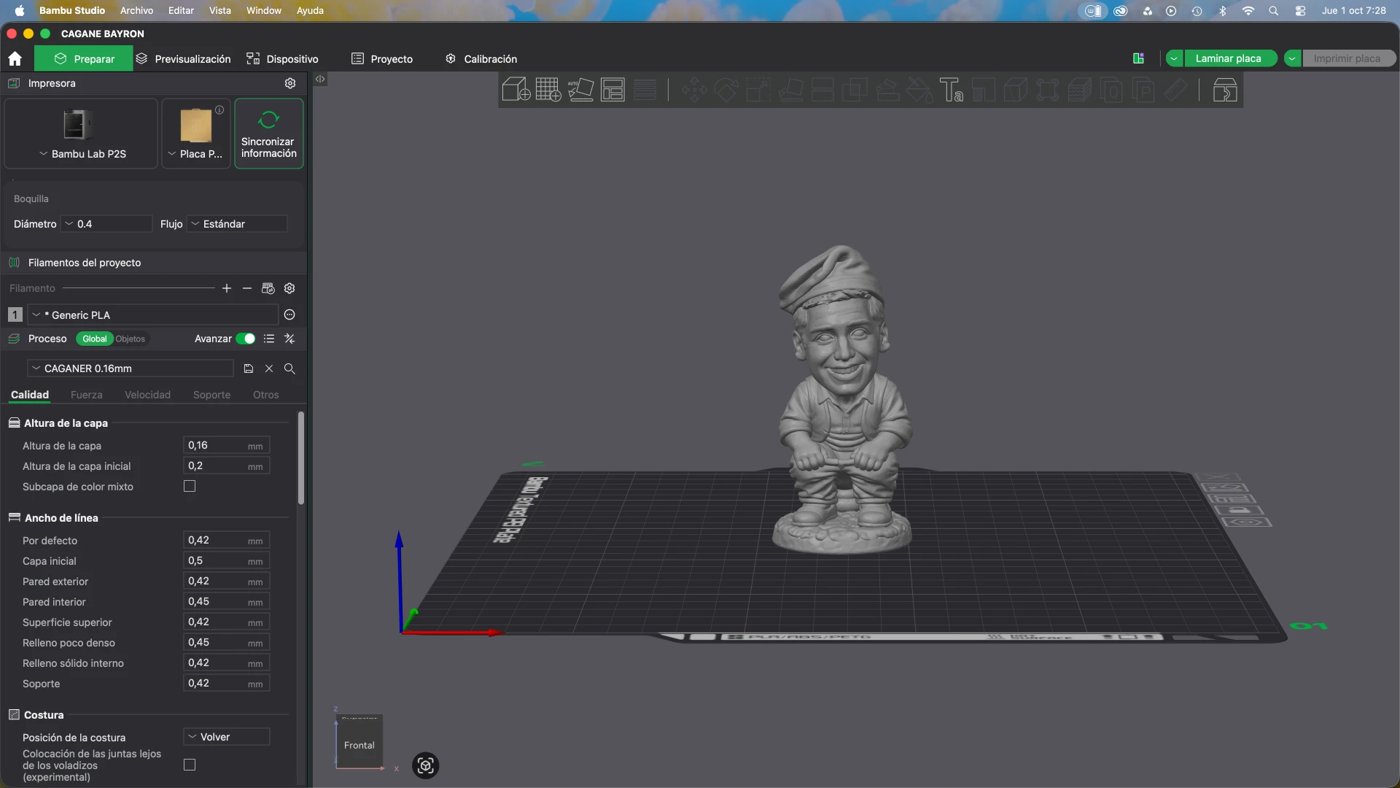Click the Wi-Fi menu bar icon
This screenshot has width=1400, height=788.
(1248, 10)
